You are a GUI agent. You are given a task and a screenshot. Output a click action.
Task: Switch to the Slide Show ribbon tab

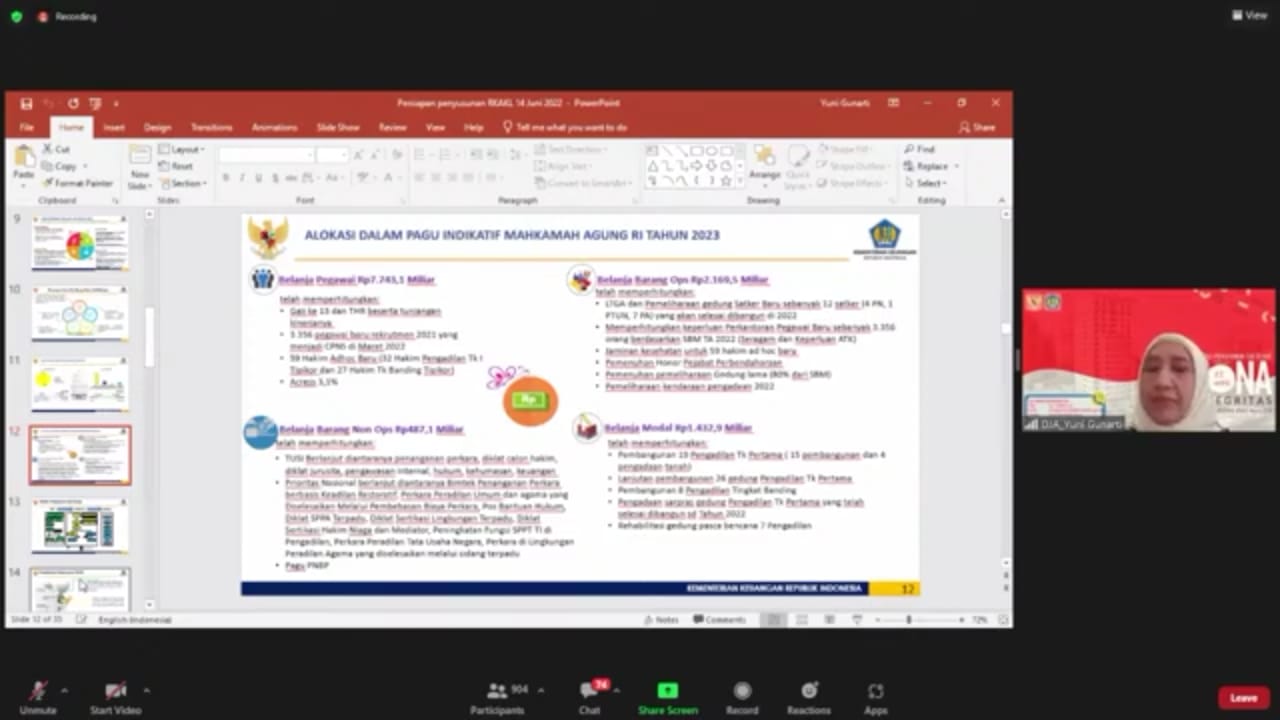(x=338, y=128)
